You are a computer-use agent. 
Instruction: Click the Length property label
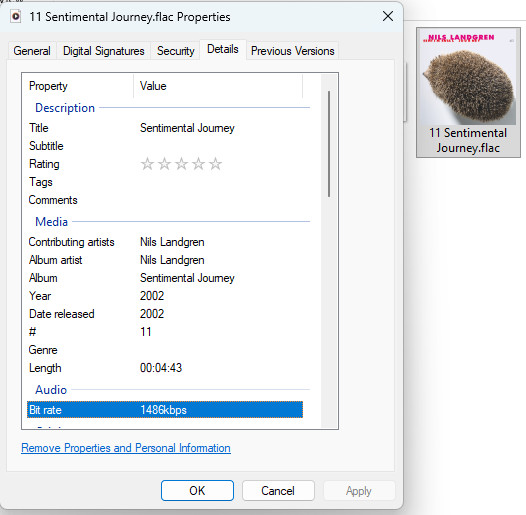pyautogui.click(x=45, y=368)
